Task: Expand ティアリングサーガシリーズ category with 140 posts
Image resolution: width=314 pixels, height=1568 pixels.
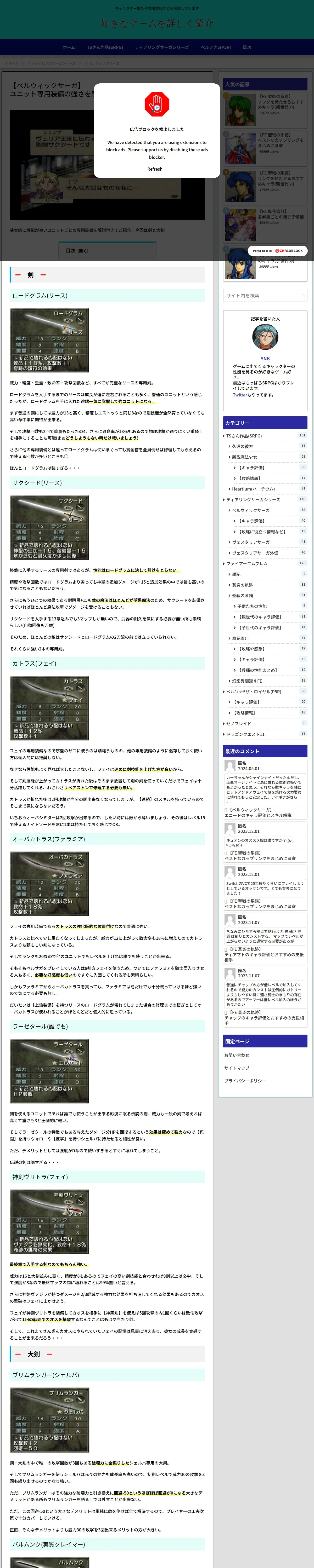Action: coord(265,500)
